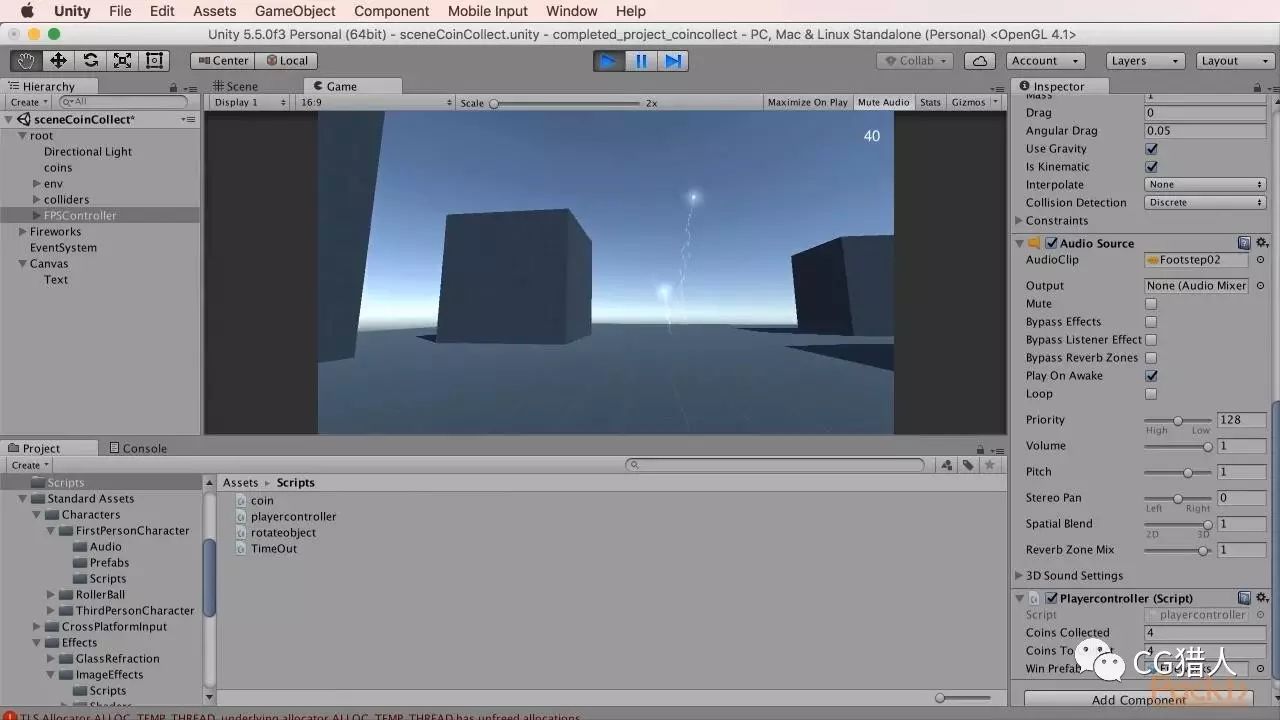This screenshot has width=1280, height=720.
Task: Enable Bypass Reverb Zones checkbox
Action: coord(1151,358)
